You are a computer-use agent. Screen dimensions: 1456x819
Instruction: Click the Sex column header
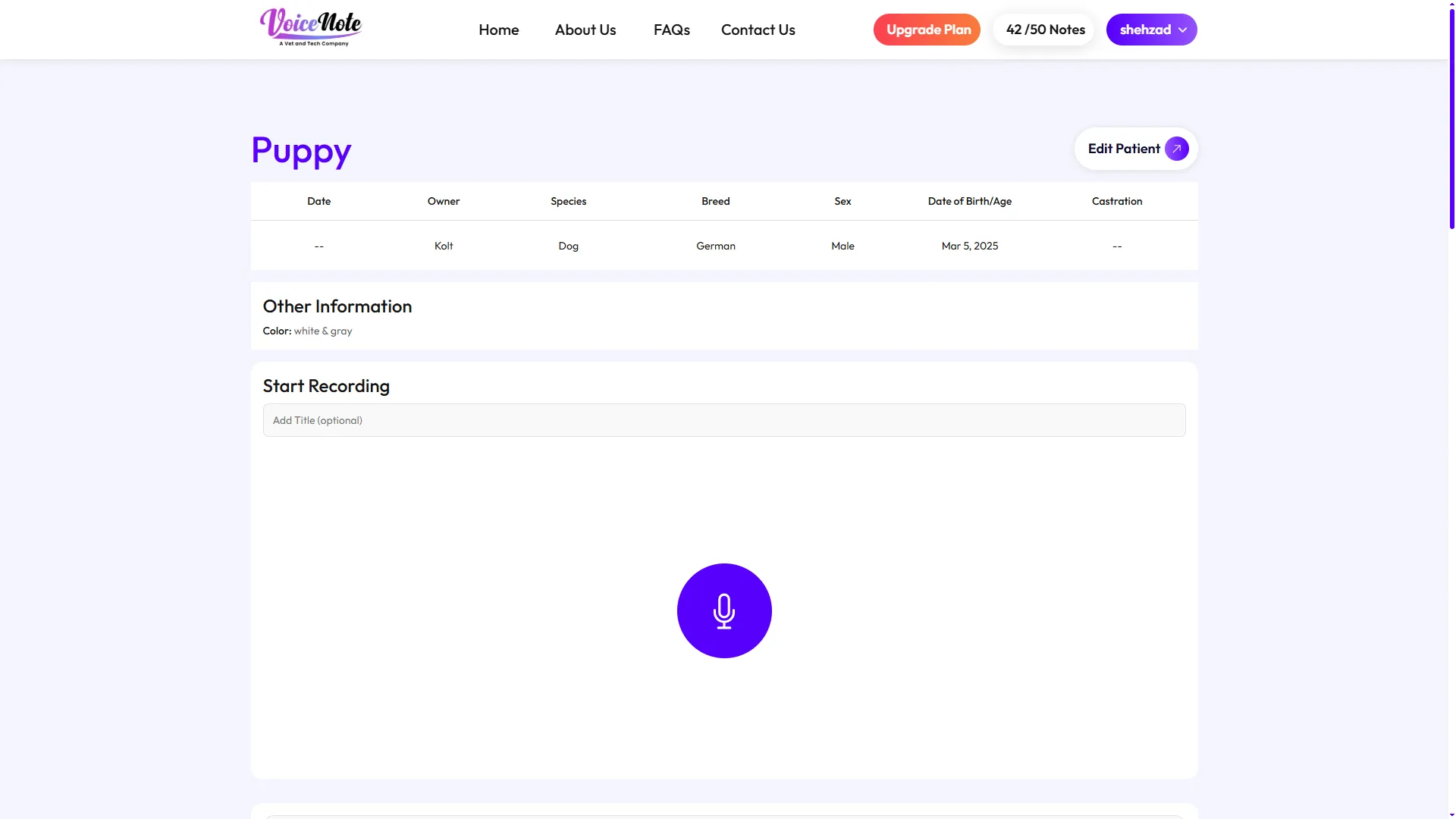tap(843, 201)
